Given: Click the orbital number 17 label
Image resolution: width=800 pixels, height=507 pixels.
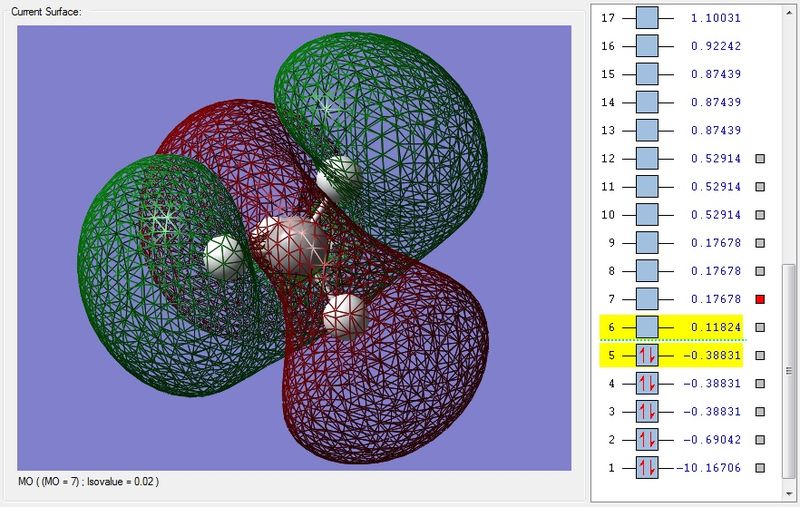Looking at the screenshot, I should point(608,18).
